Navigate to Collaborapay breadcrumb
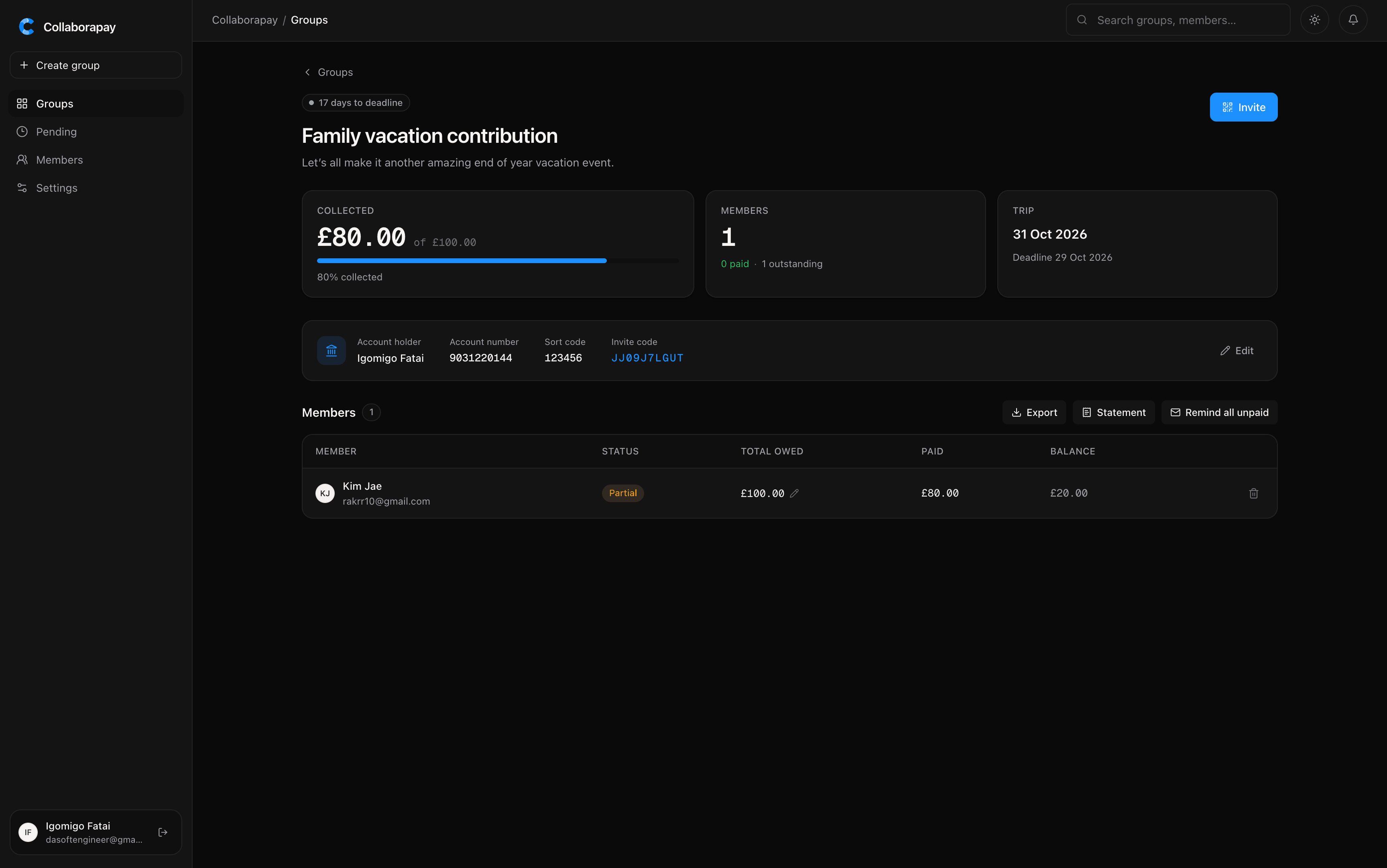 coord(245,20)
